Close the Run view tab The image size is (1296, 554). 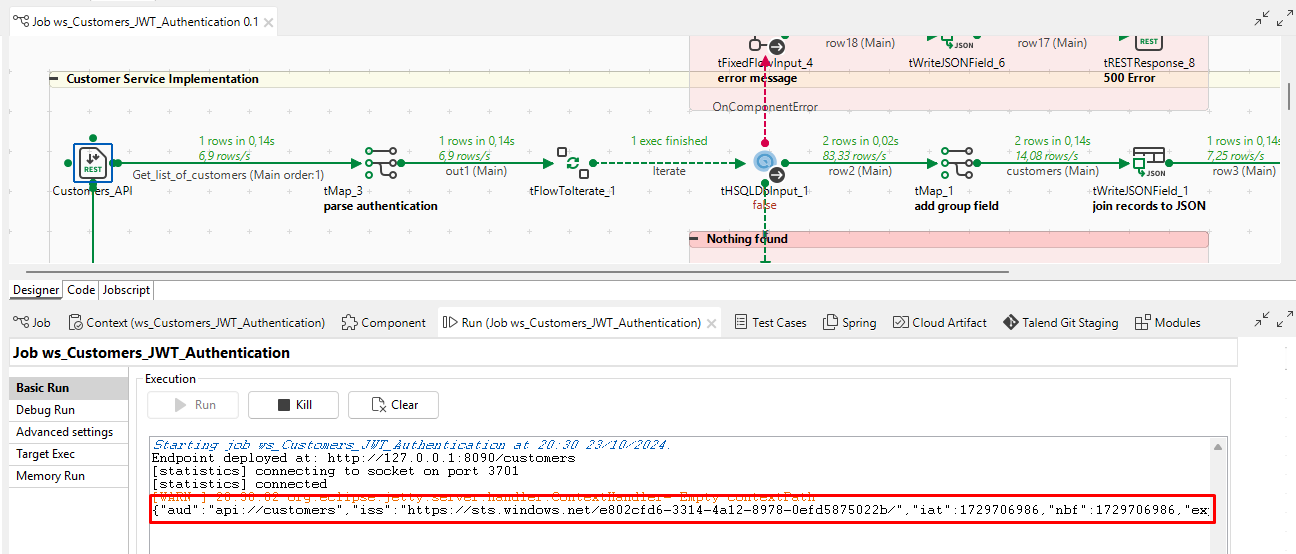coord(712,324)
